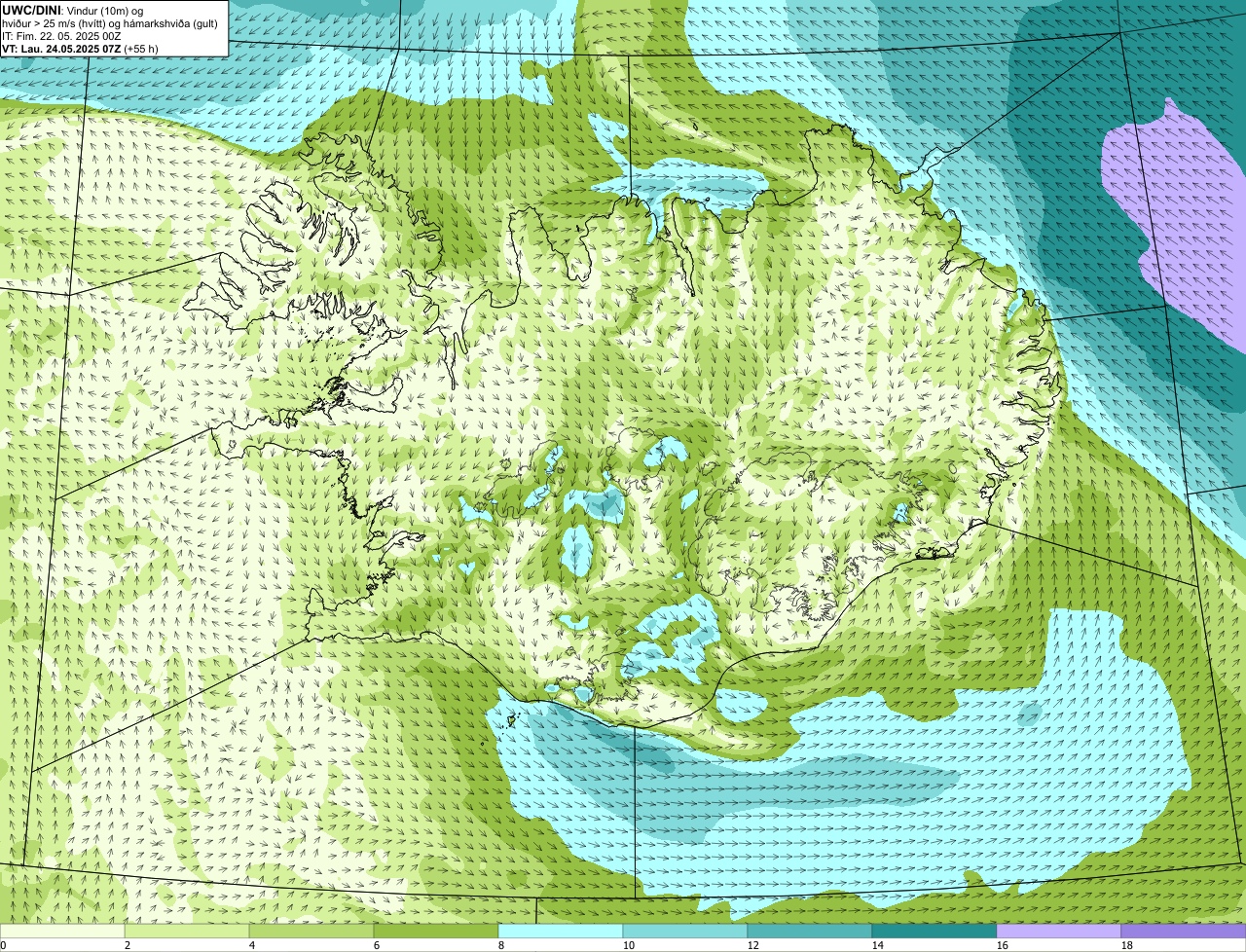Select the 6–8 m/s green legend swatch

pyautogui.click(x=436, y=931)
